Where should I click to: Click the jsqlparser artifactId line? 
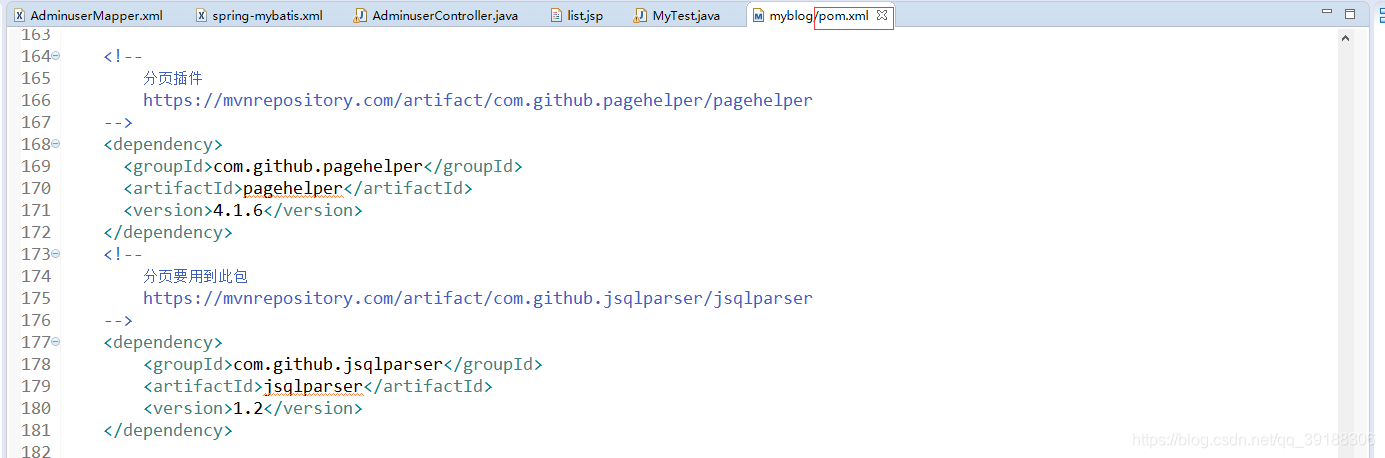tap(318, 386)
